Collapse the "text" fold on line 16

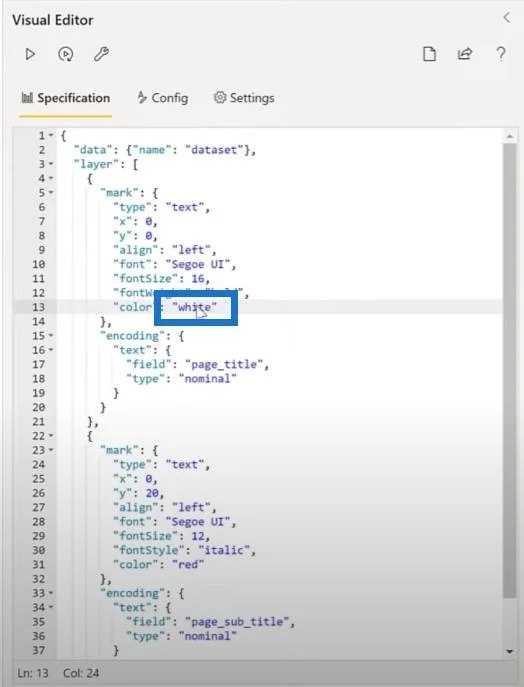click(51, 350)
